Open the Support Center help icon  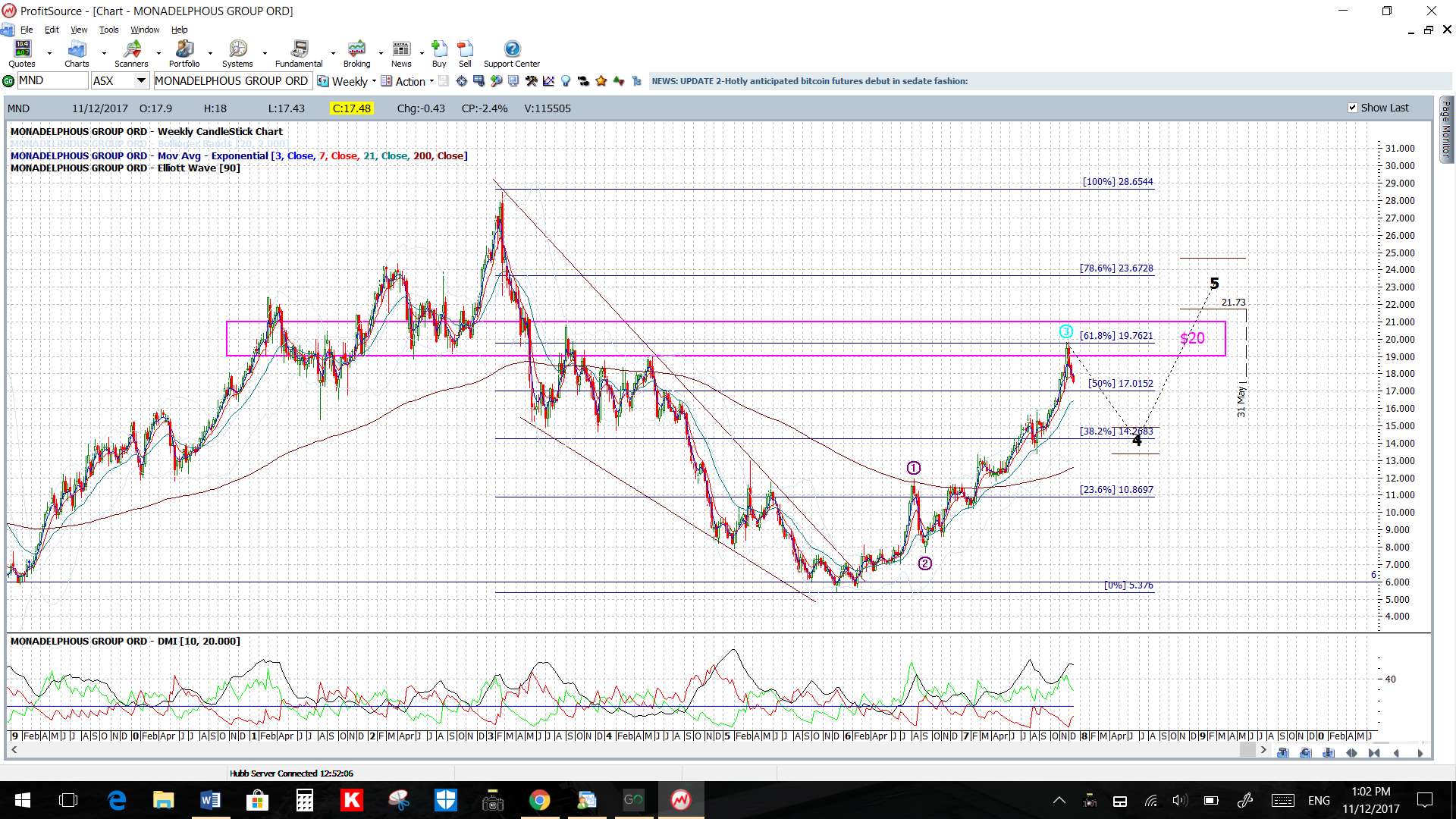pos(512,54)
